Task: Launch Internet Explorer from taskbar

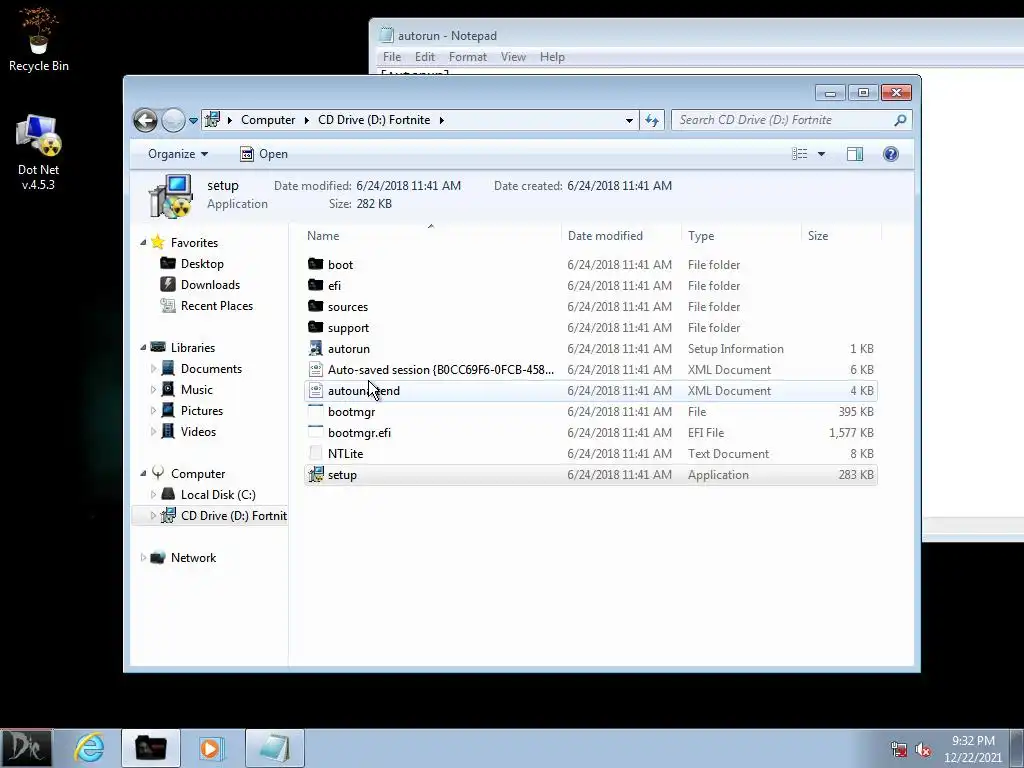Action: tap(89, 748)
